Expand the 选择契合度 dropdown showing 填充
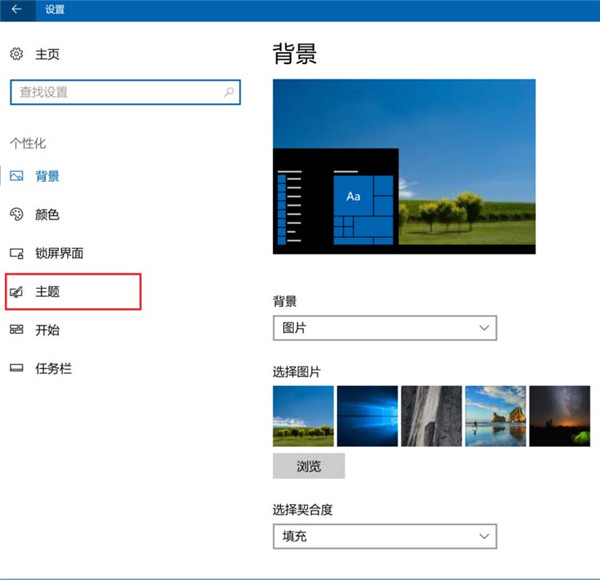600x580 pixels. (384, 536)
